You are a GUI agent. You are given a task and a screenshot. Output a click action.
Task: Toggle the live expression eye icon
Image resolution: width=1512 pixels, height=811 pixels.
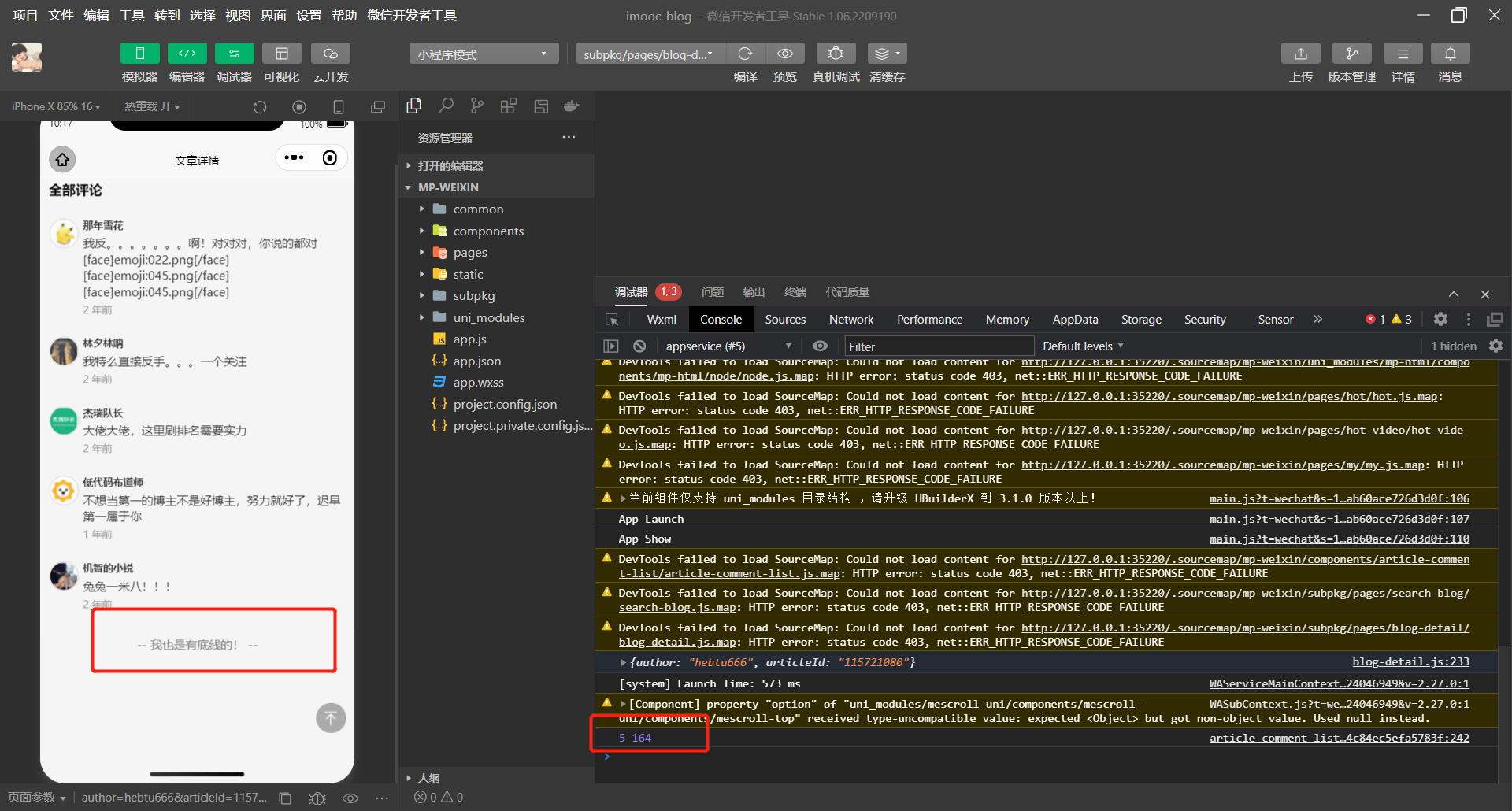point(820,346)
